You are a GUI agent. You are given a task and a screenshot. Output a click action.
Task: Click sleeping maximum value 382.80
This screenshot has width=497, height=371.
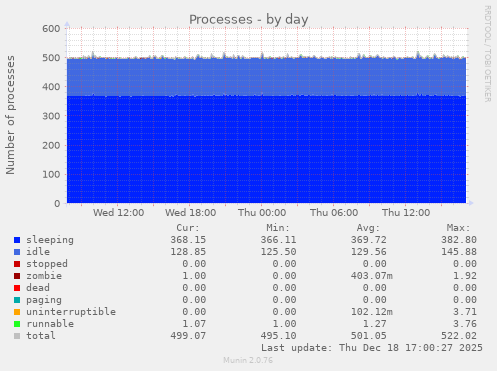[459, 240]
